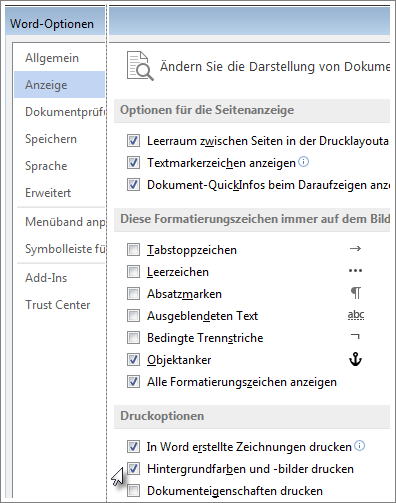Switch to the Speichern category
This screenshot has width=396, height=503.
tap(59, 139)
